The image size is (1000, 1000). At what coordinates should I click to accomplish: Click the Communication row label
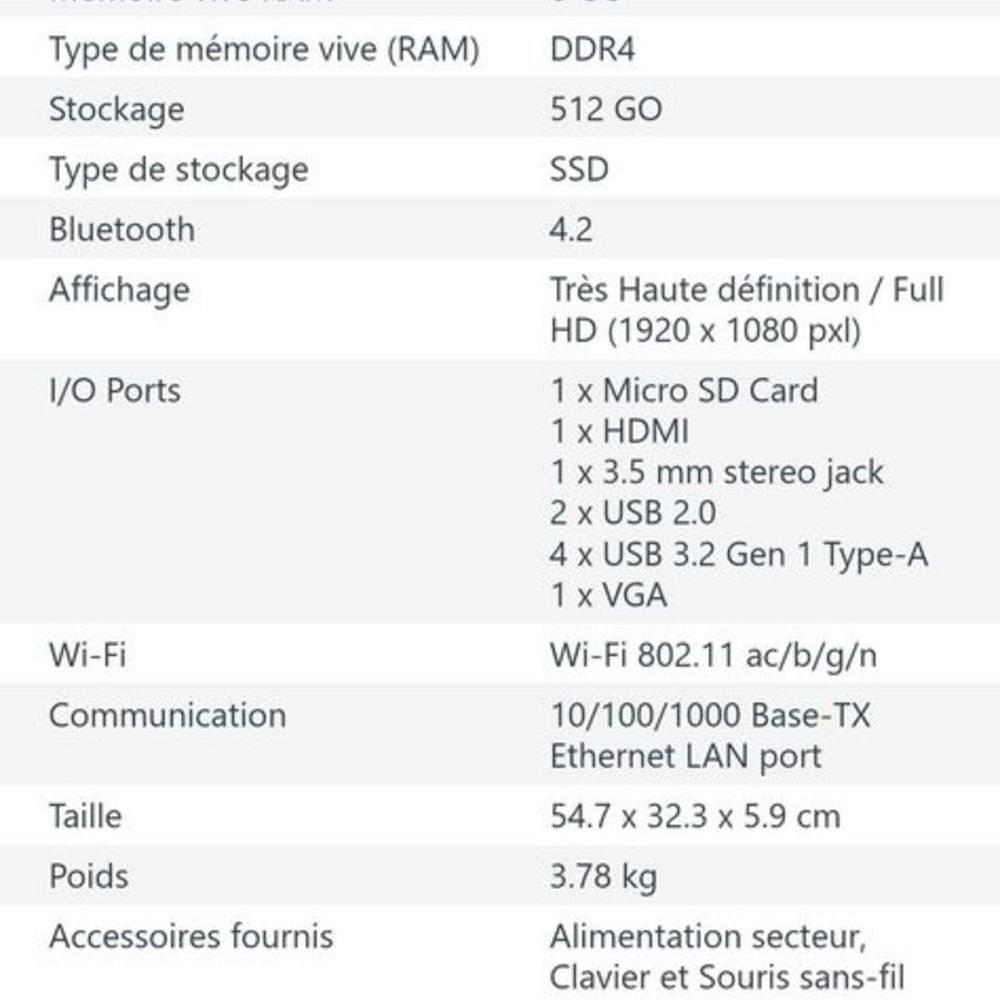tap(167, 716)
